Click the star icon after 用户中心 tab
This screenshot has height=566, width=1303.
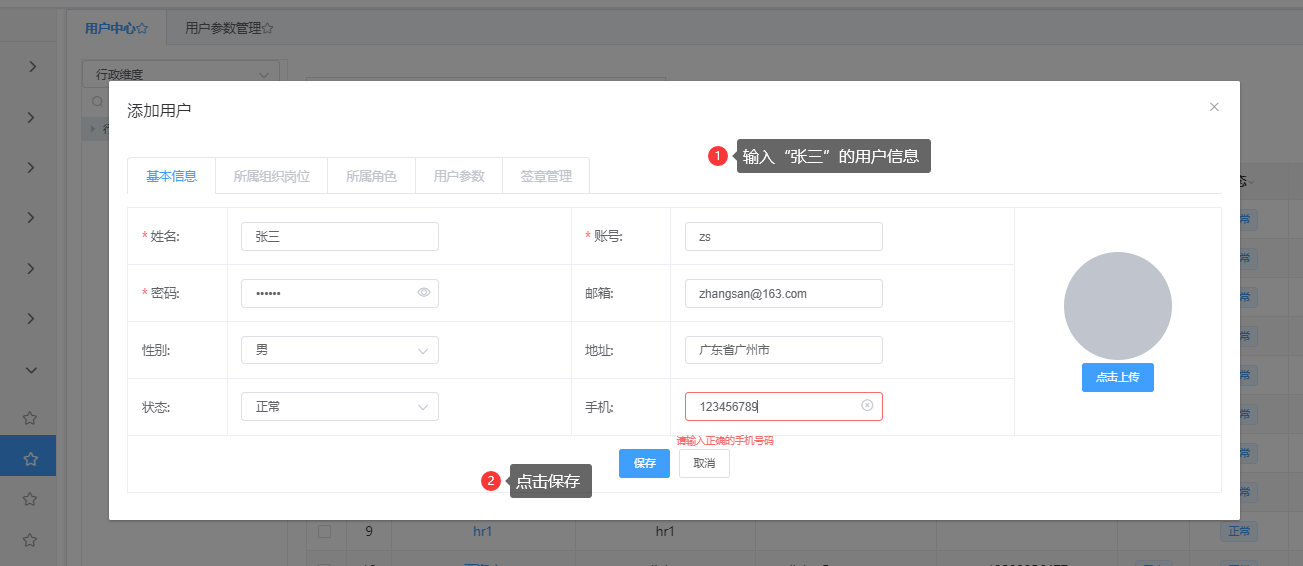click(x=142, y=29)
